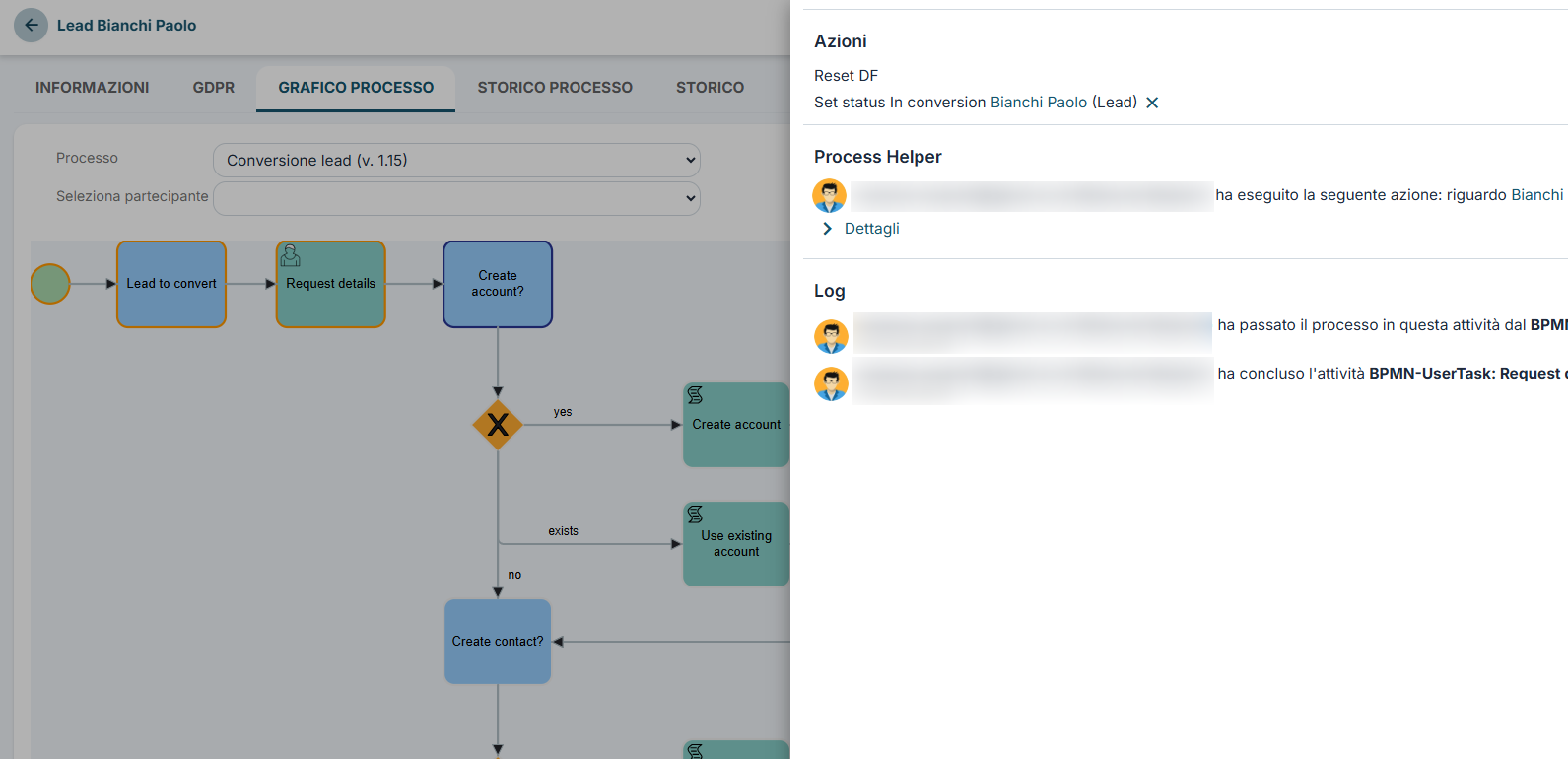Viewport: 1568px width, 759px height.
Task: Select the green start event circle
Action: coord(50,284)
